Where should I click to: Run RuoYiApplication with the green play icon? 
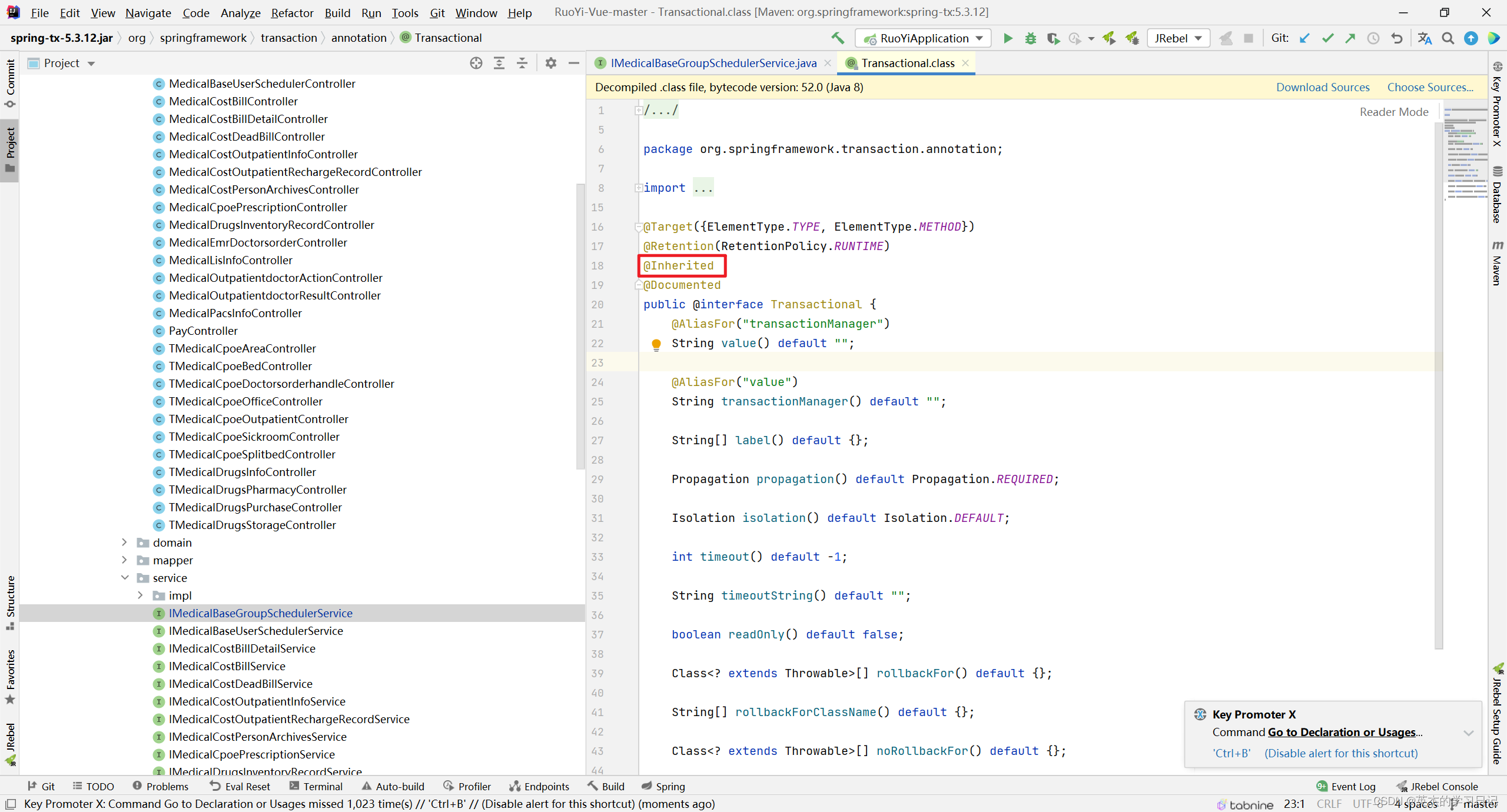(1007, 38)
